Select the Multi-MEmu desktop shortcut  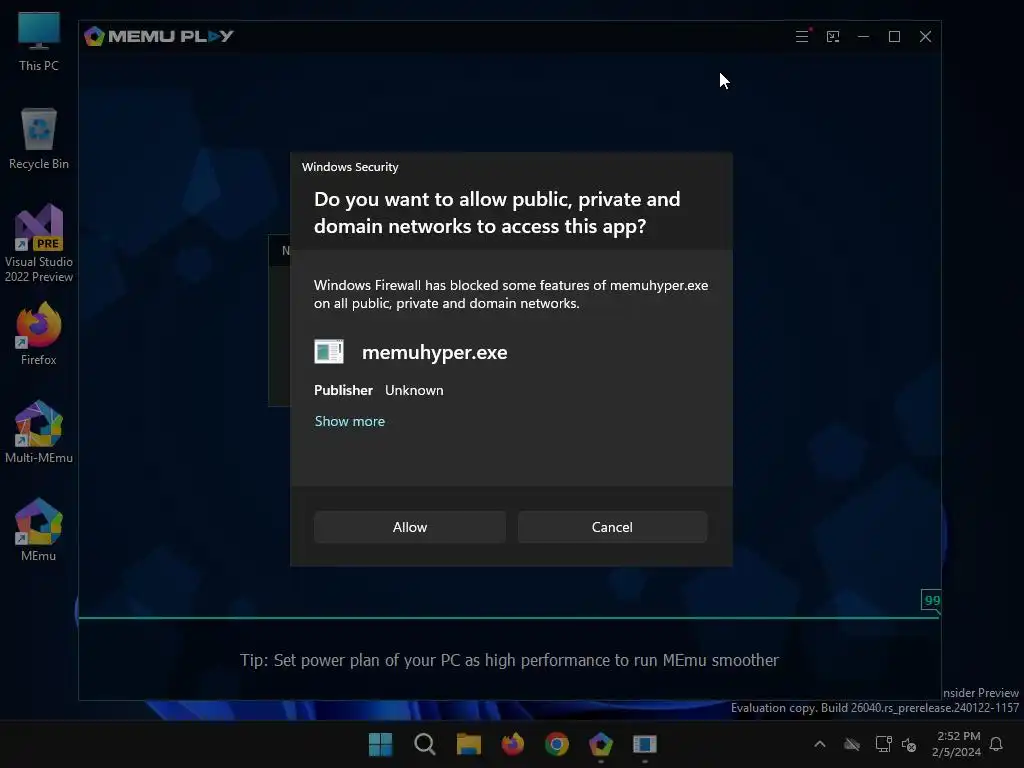point(39,432)
